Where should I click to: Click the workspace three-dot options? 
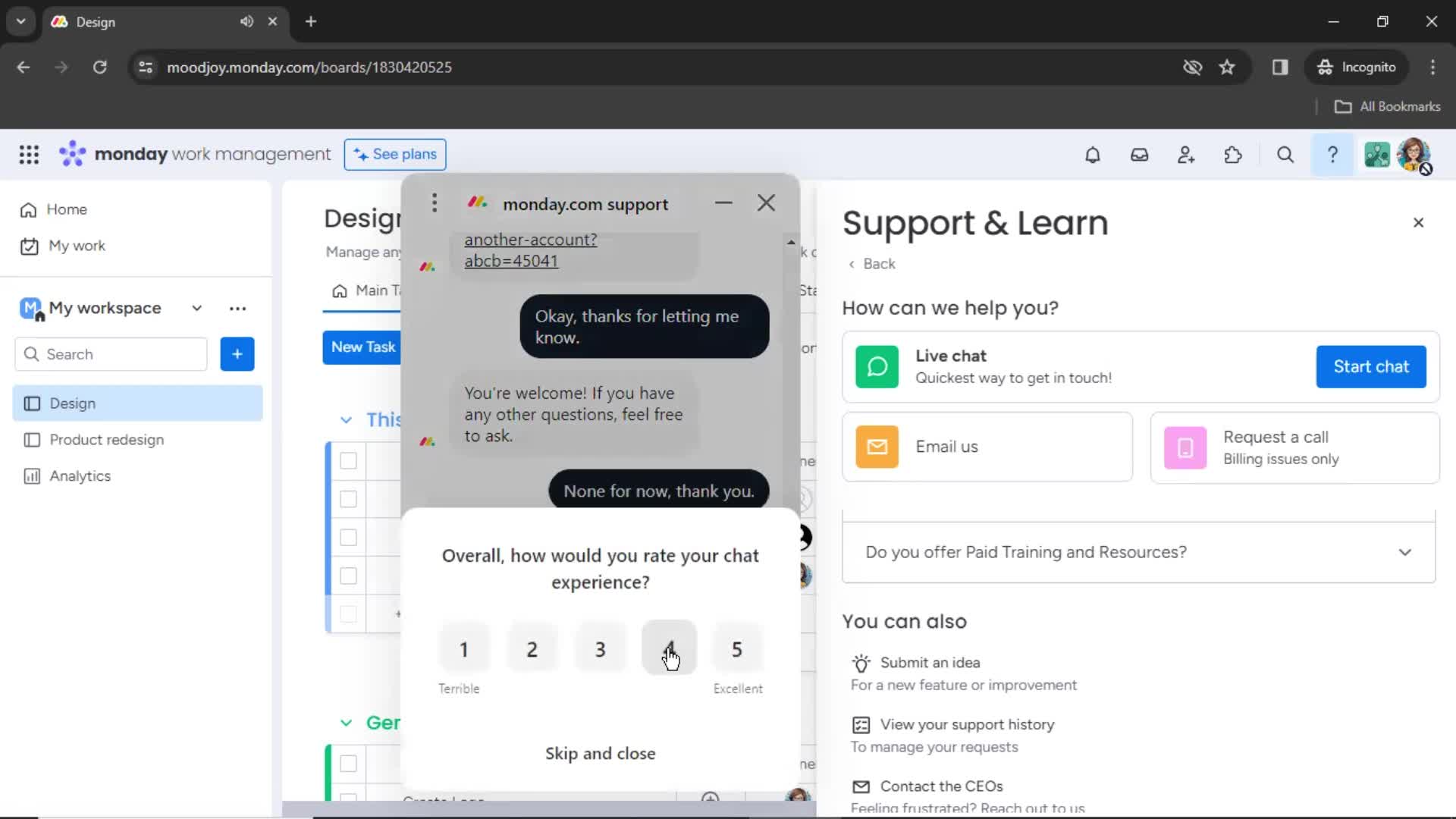(237, 308)
